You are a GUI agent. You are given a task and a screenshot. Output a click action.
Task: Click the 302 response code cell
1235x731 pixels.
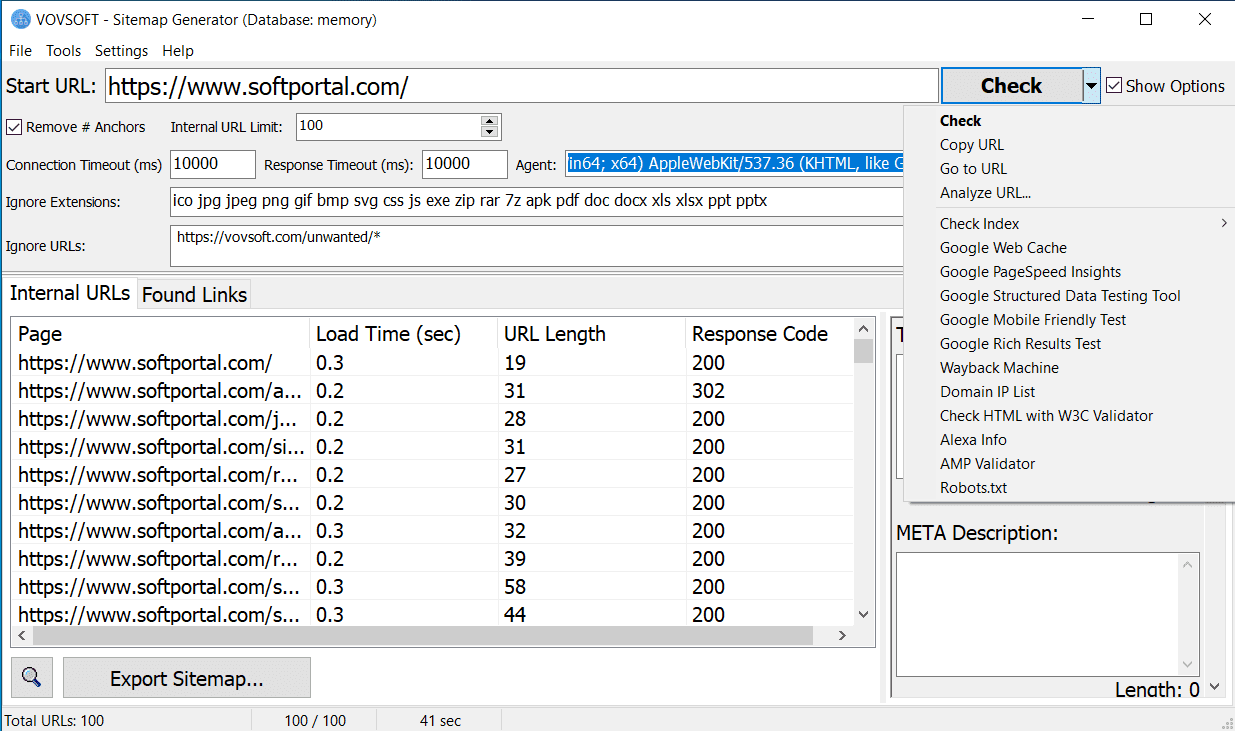coord(708,391)
